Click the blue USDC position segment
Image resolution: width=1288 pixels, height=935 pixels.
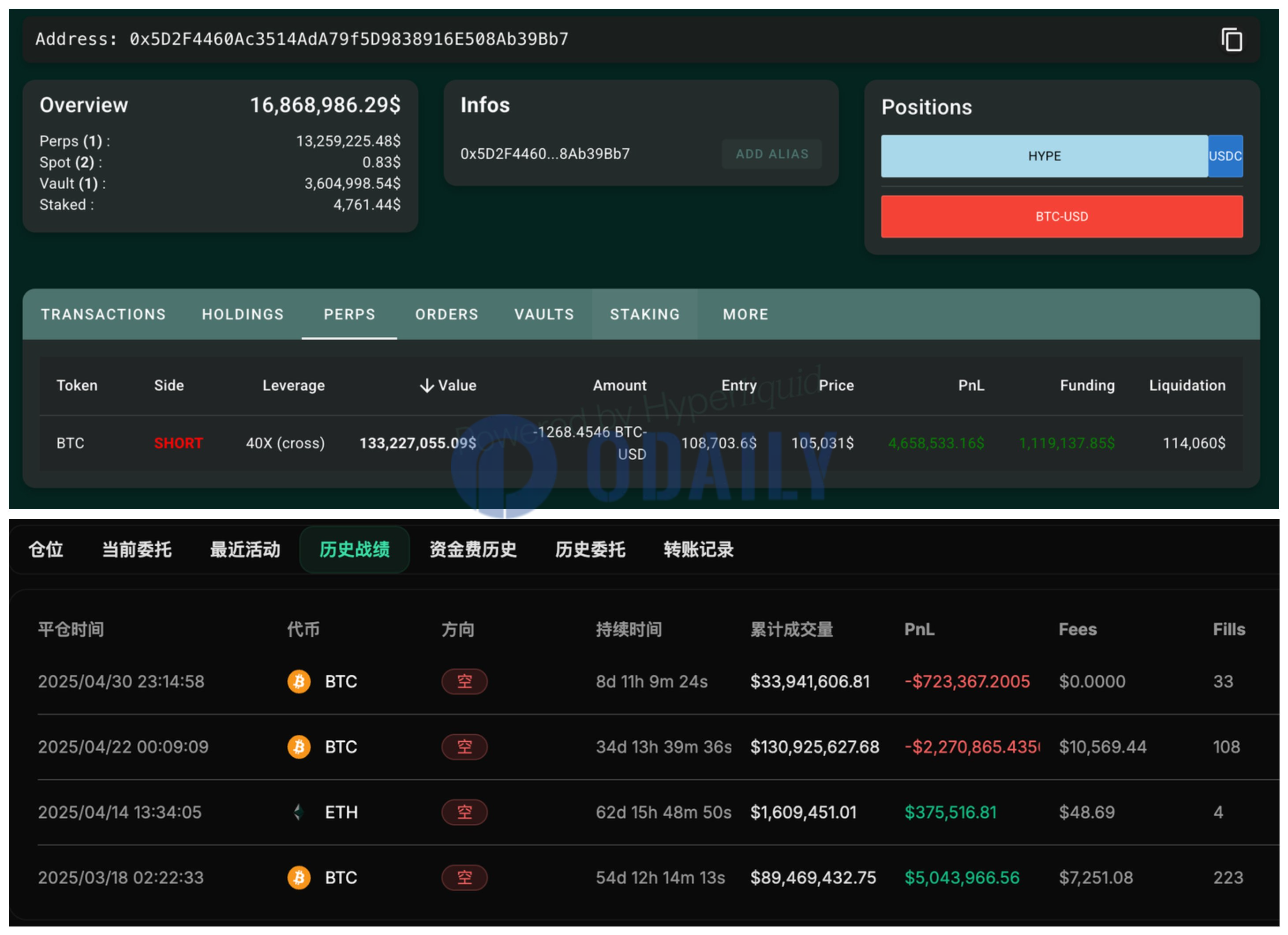point(1224,156)
